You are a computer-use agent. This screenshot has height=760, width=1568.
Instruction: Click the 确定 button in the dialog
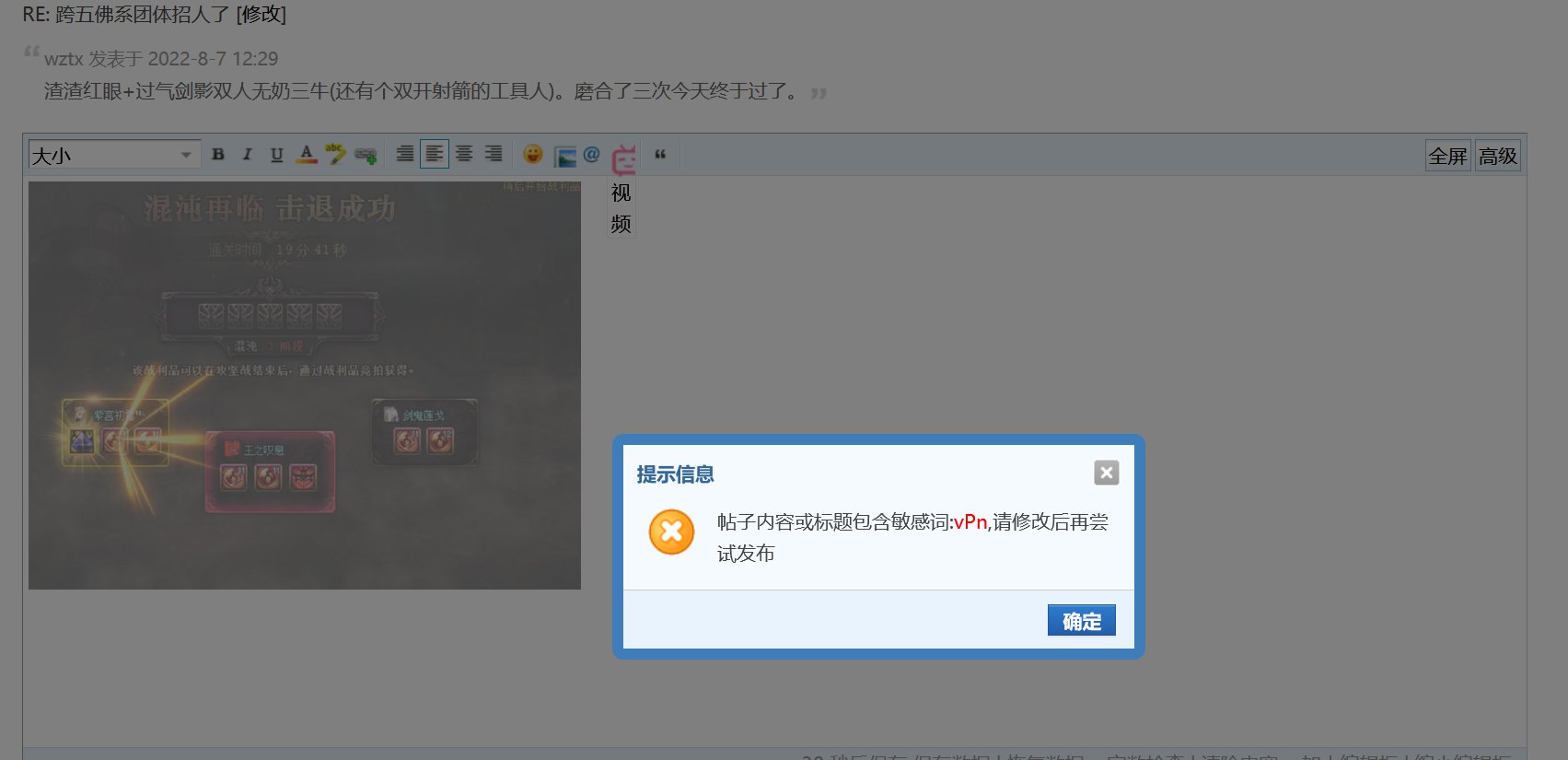[x=1081, y=621]
